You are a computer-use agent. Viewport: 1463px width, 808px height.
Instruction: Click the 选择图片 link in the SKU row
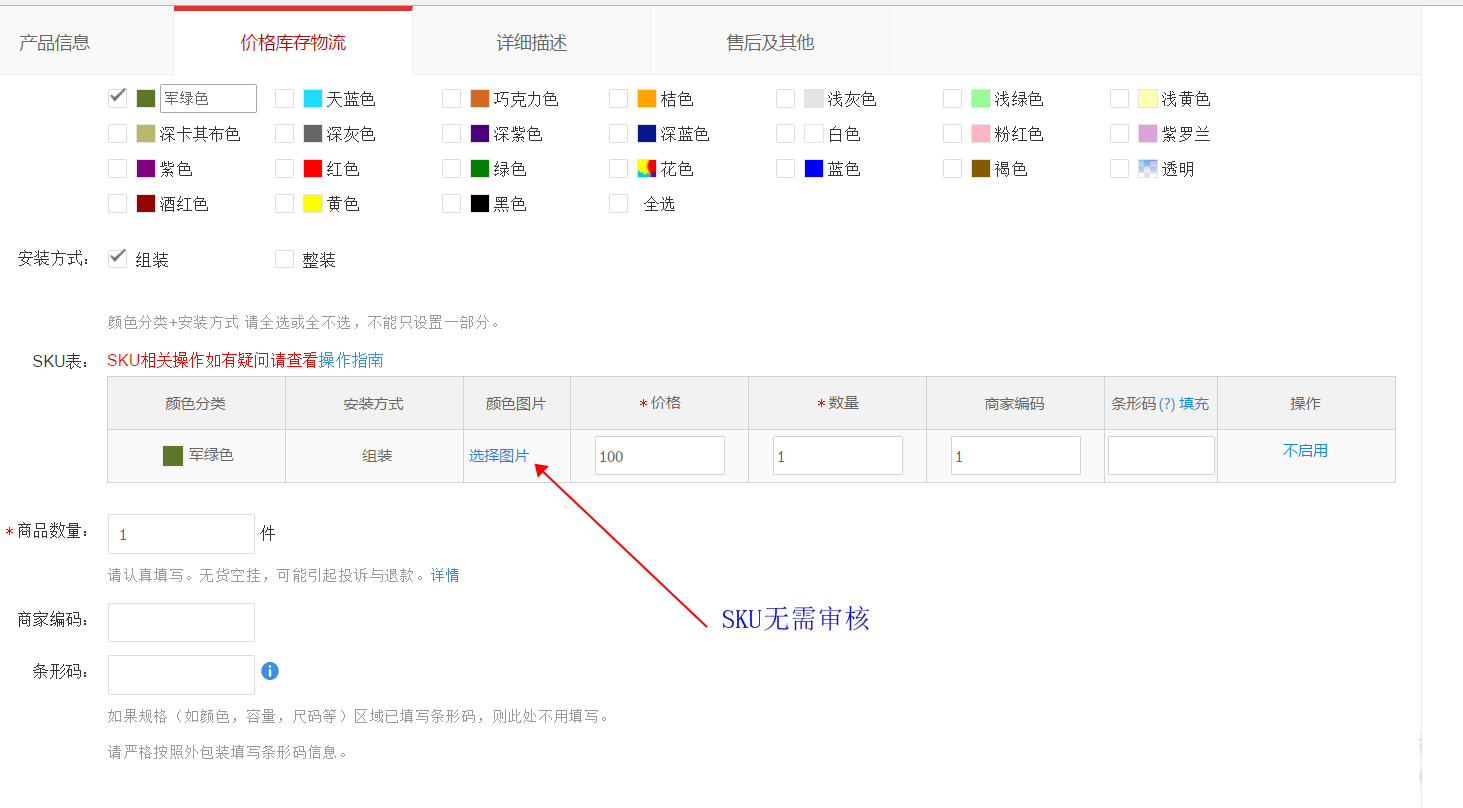pyautogui.click(x=500, y=455)
